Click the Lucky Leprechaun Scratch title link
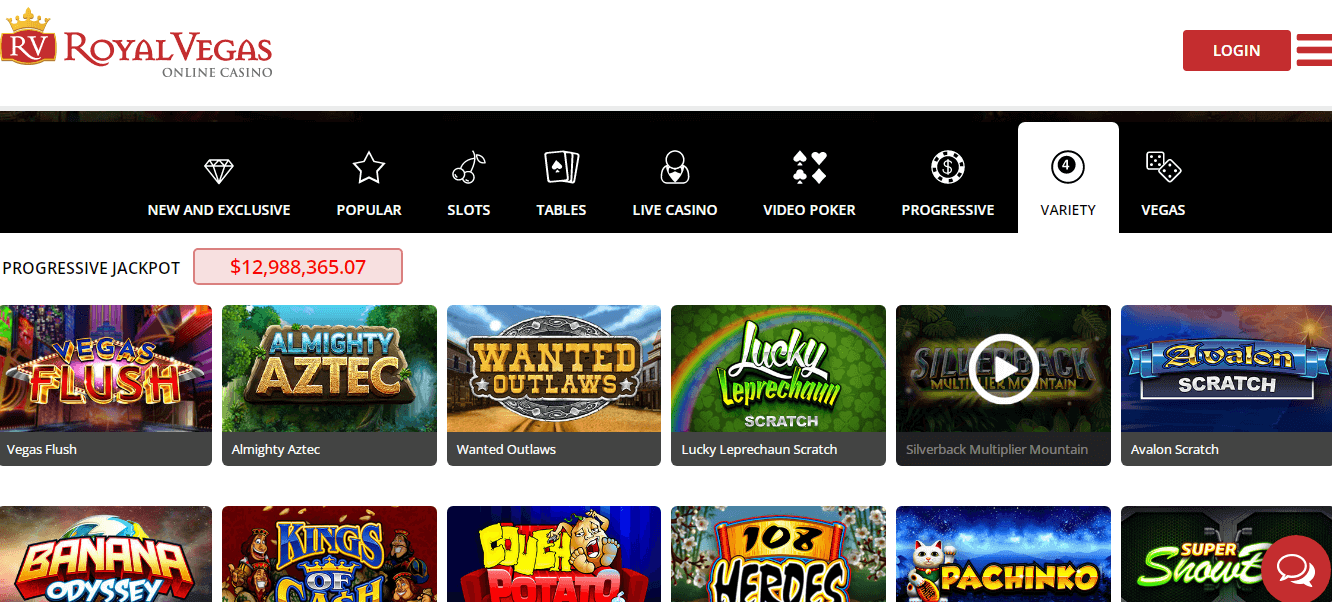 click(x=759, y=449)
